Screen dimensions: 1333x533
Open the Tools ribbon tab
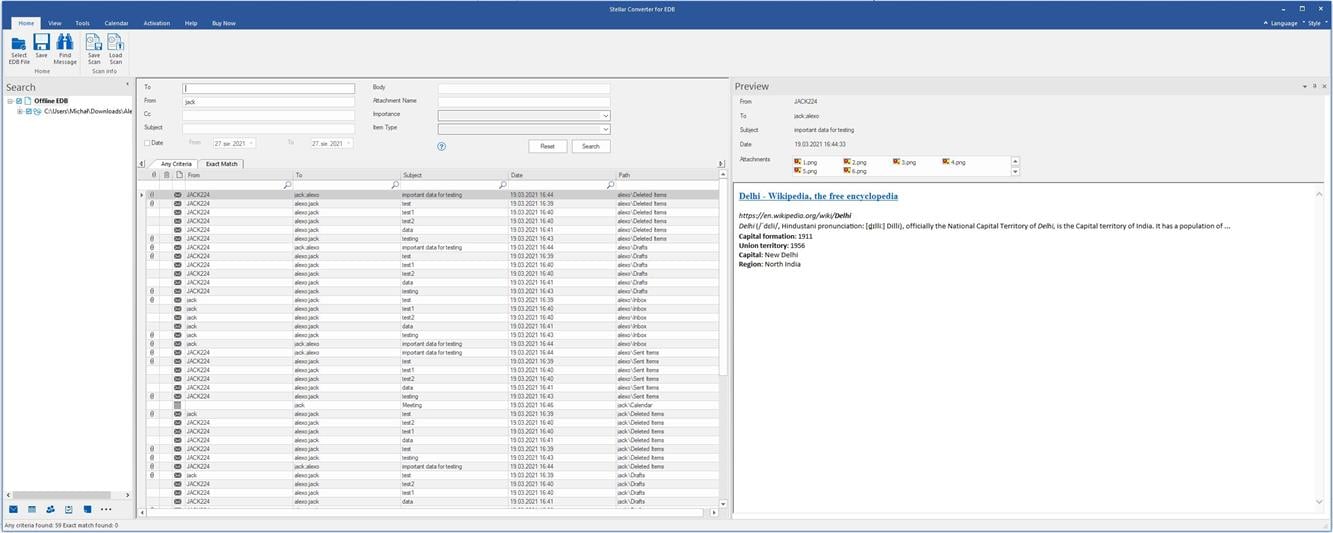tap(82, 22)
